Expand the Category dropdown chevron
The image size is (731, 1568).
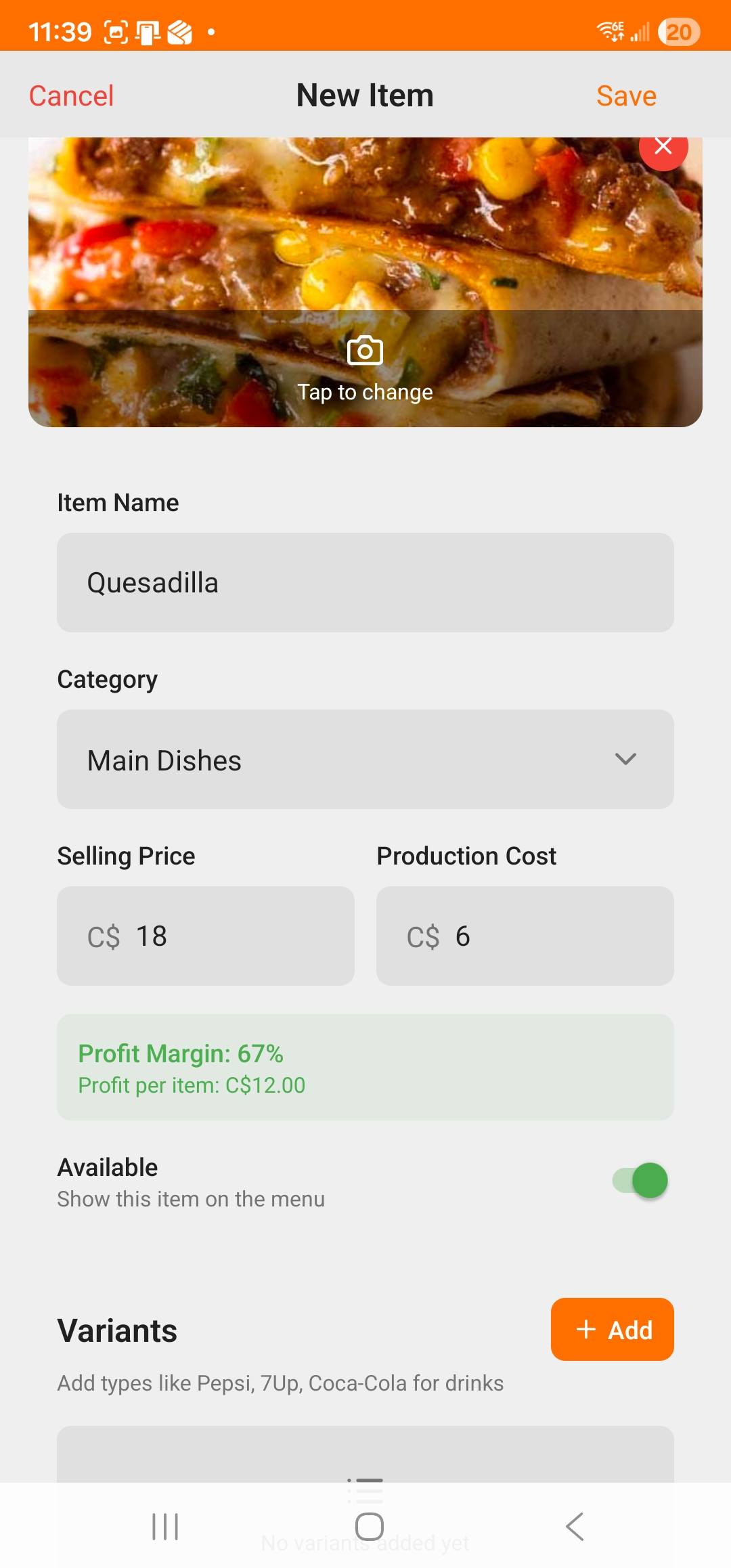click(x=625, y=759)
